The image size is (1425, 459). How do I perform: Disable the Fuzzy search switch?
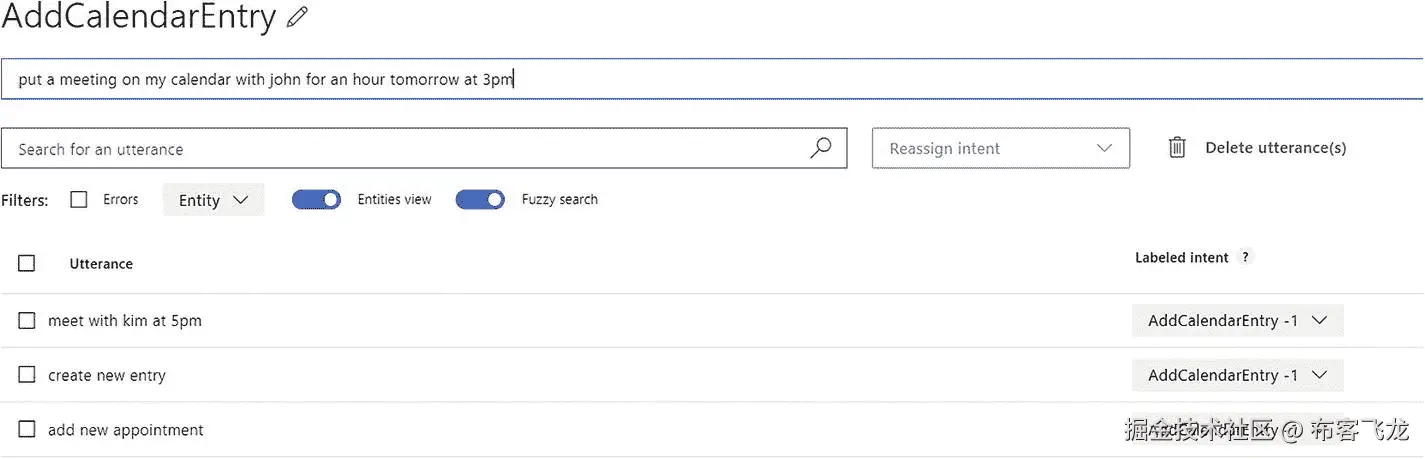click(480, 199)
